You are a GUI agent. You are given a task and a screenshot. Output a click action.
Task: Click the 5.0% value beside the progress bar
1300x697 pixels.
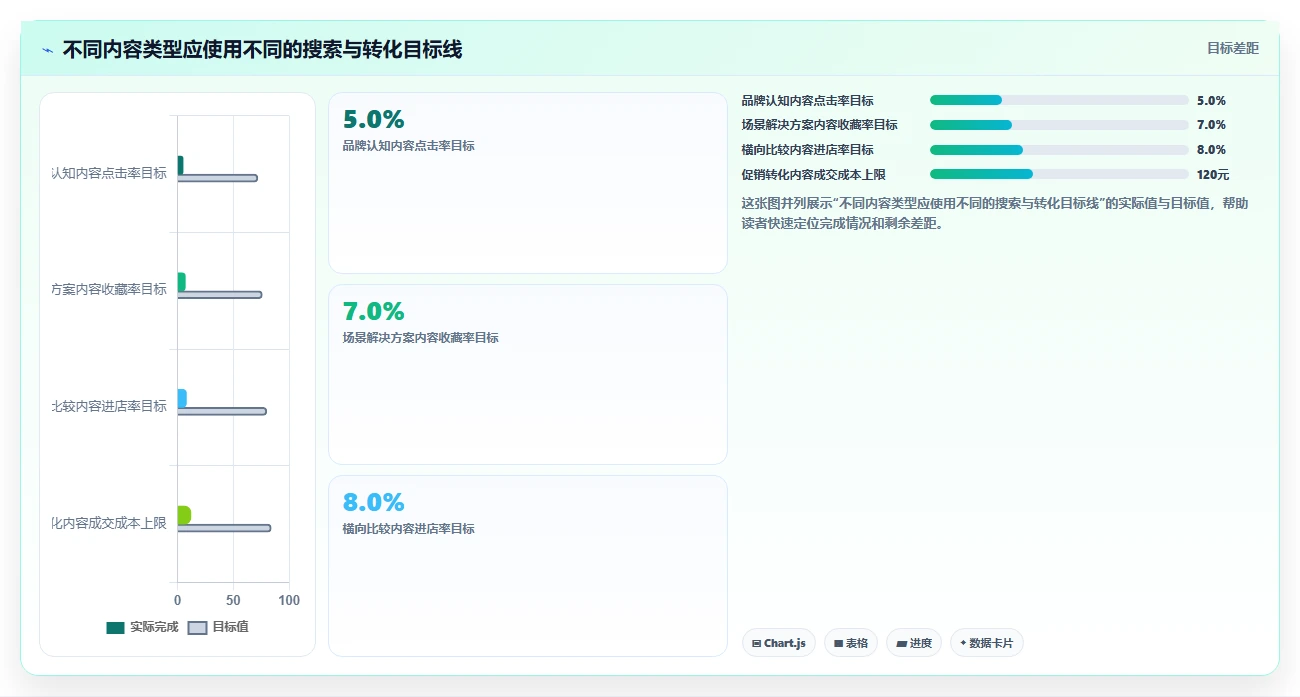pos(1211,101)
